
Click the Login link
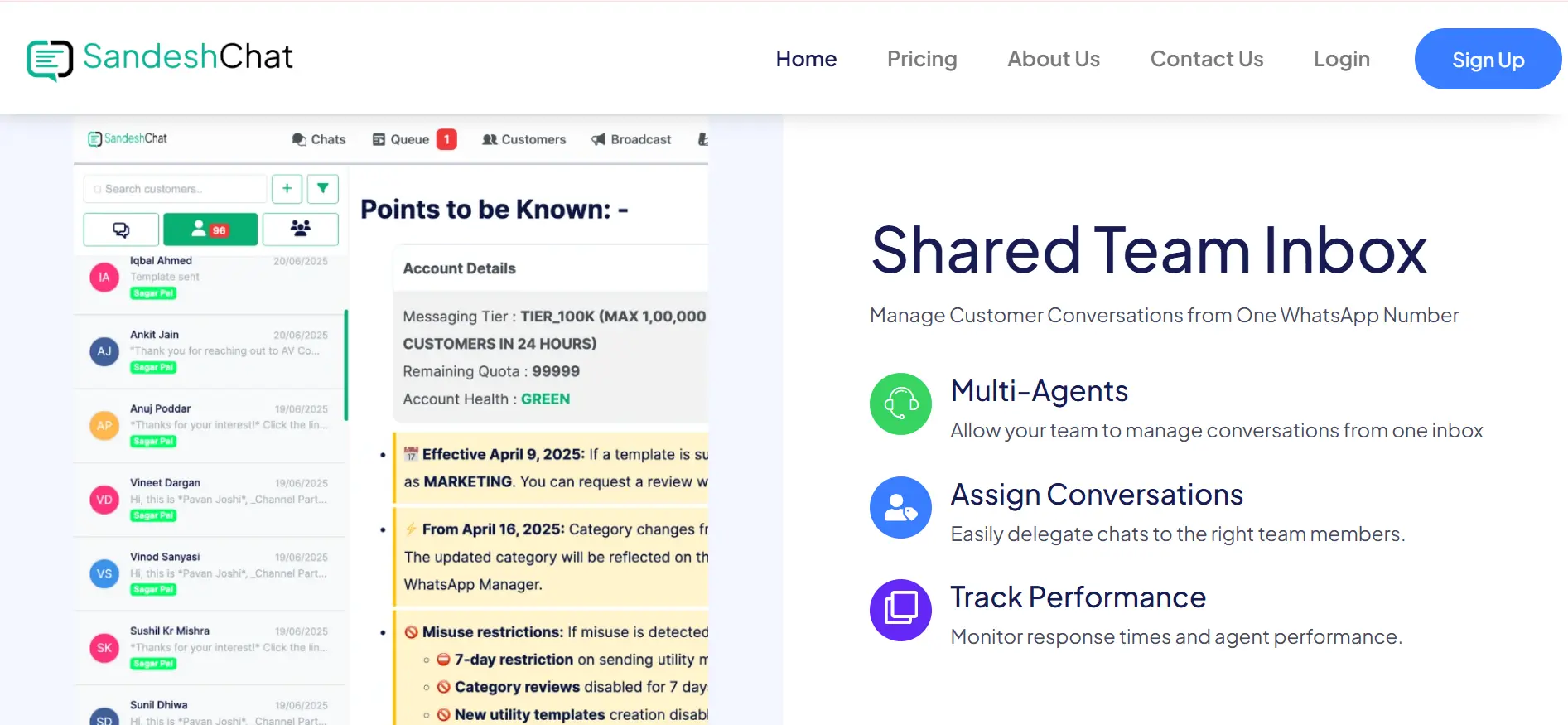1342,59
